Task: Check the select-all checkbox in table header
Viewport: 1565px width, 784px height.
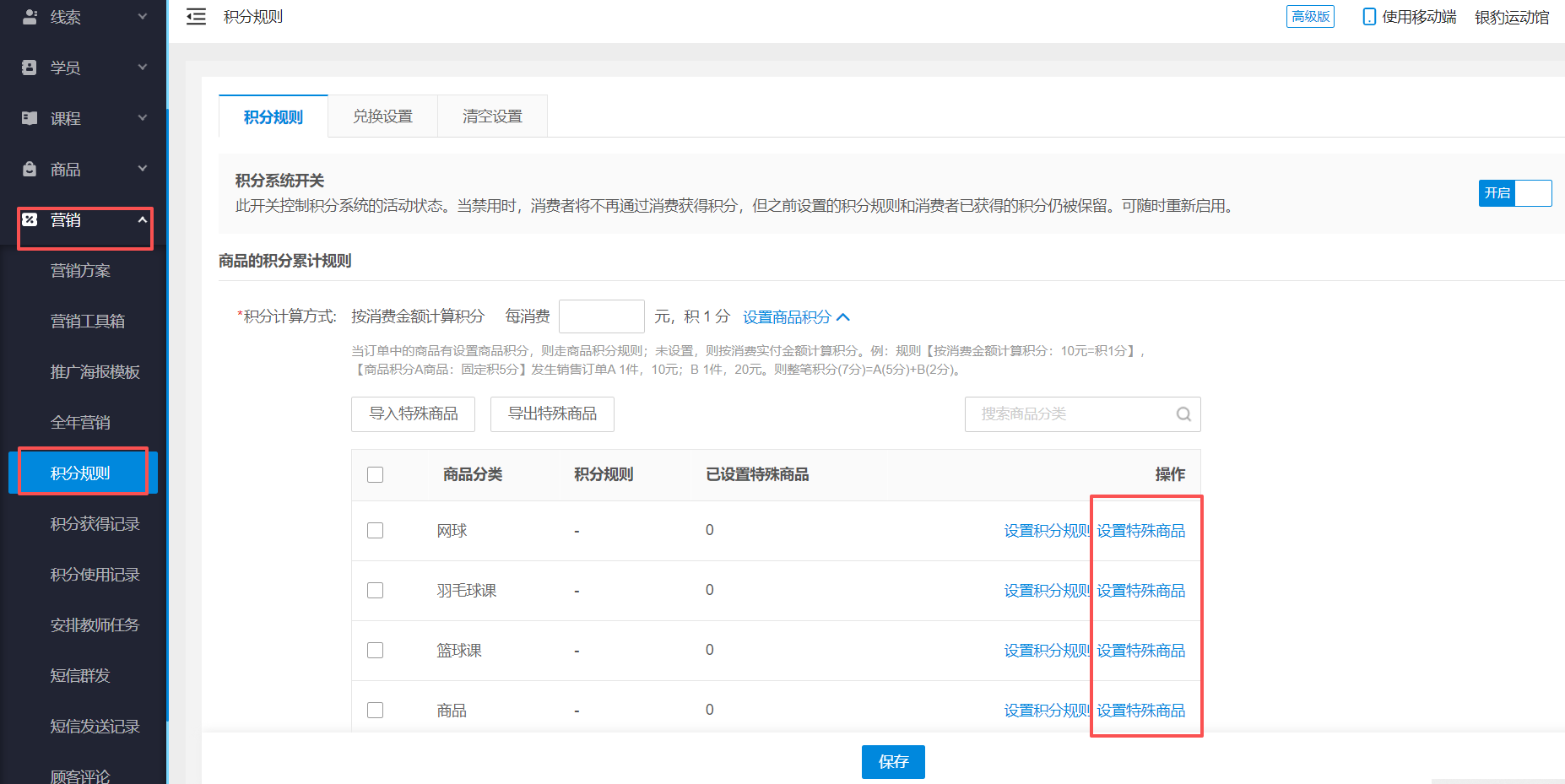Action: [375, 474]
